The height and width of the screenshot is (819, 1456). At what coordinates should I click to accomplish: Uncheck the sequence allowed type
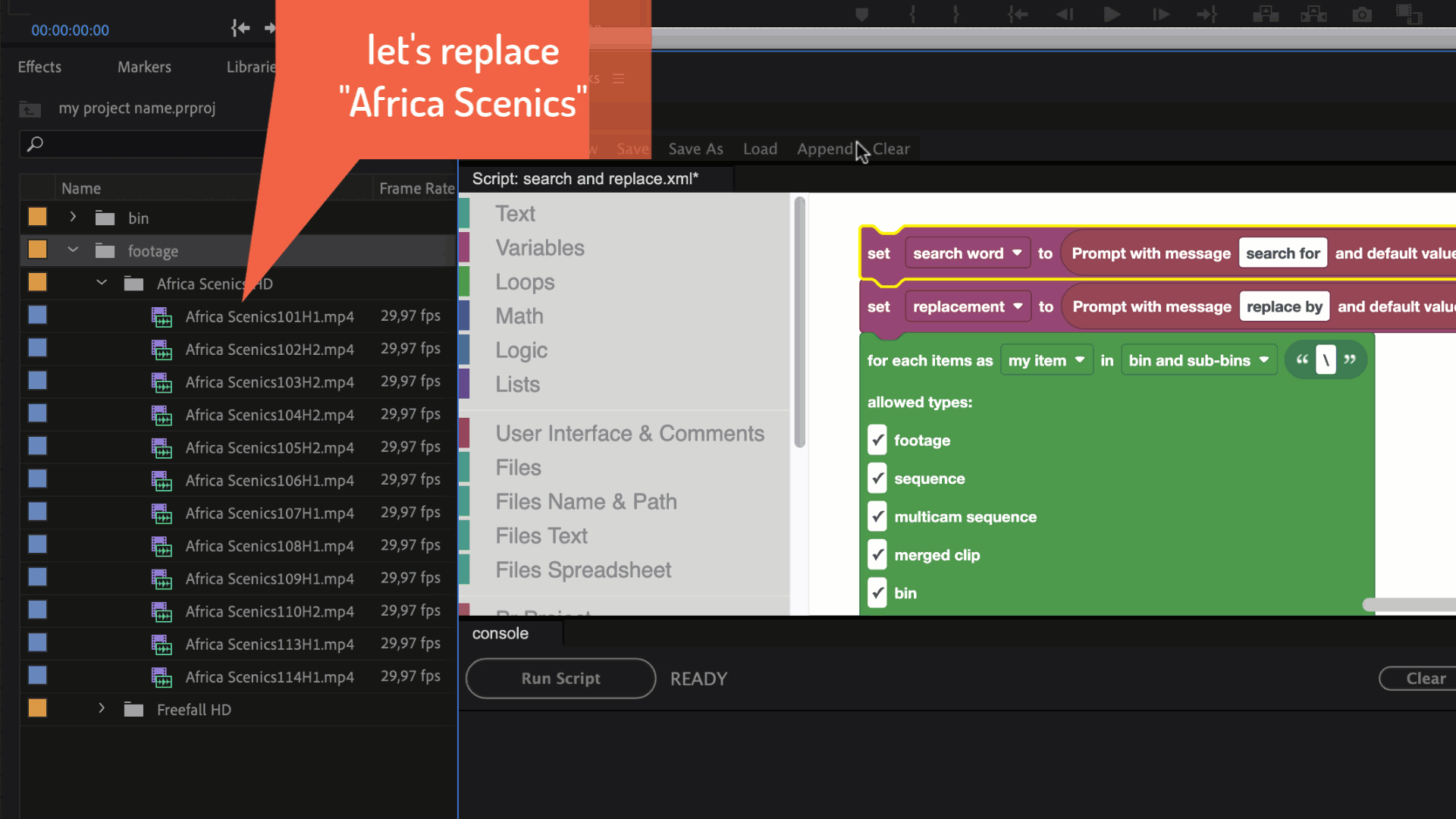(877, 479)
